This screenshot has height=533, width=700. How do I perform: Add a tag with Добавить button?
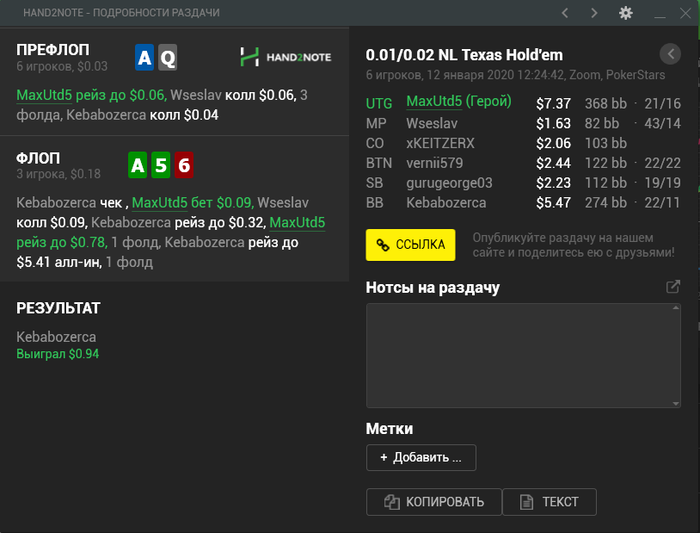[x=420, y=458]
